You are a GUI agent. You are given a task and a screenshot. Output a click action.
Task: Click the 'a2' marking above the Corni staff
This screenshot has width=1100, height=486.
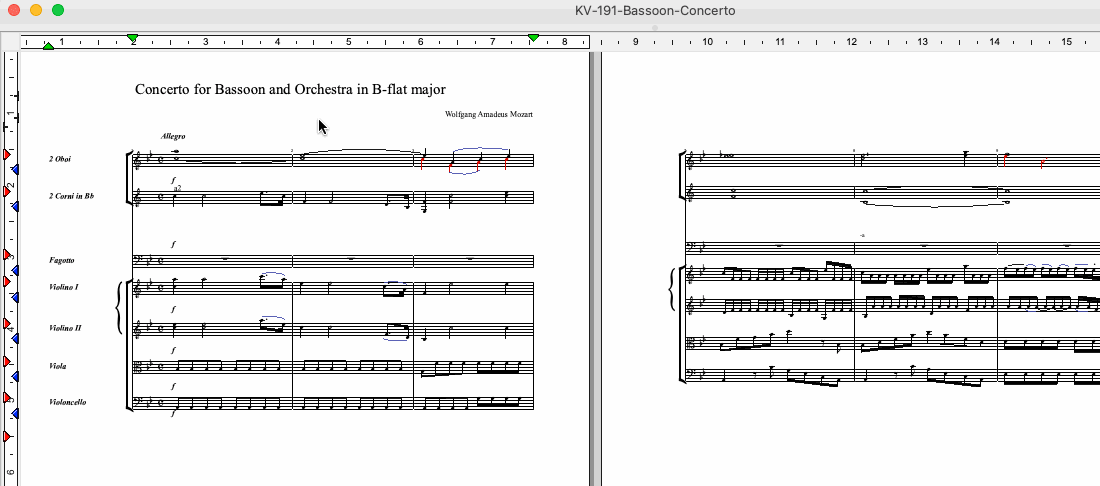[177, 188]
